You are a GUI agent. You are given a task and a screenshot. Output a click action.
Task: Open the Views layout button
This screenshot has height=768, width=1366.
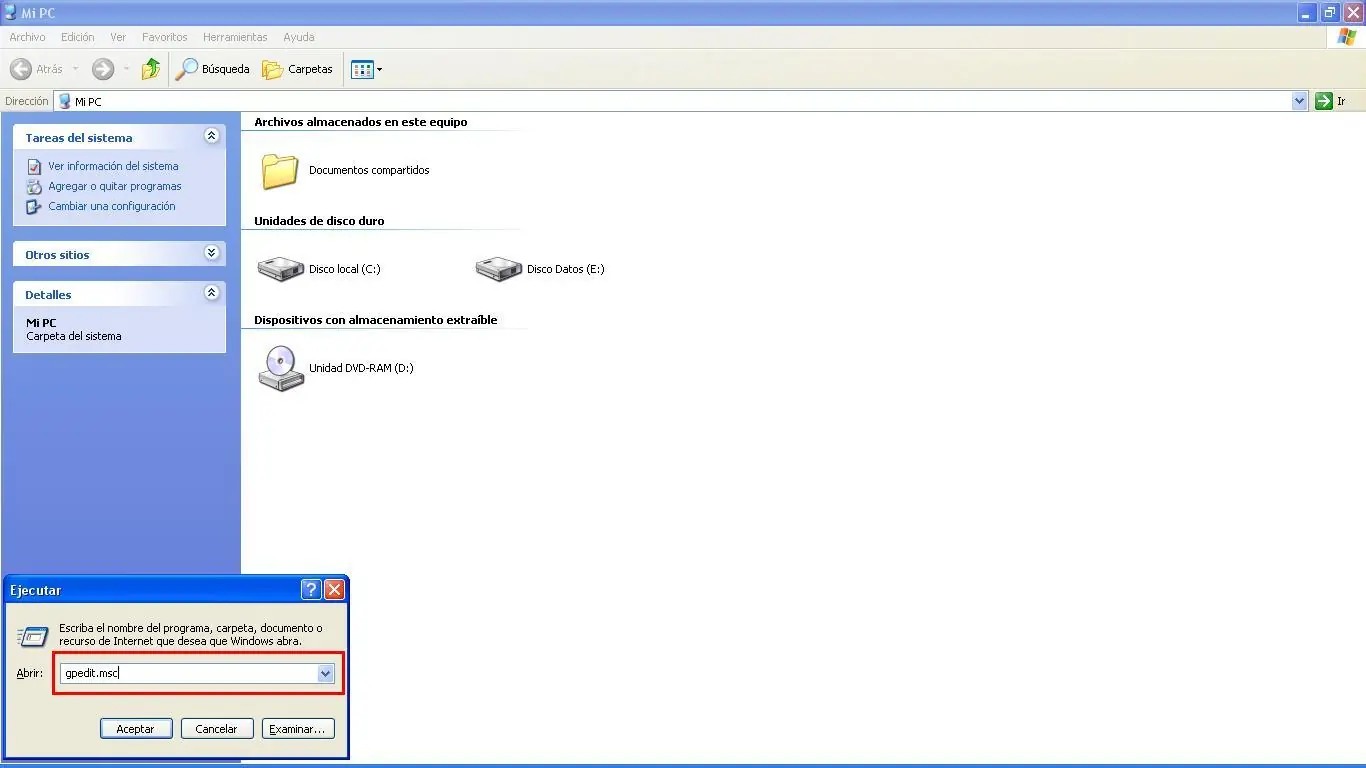[x=362, y=69]
